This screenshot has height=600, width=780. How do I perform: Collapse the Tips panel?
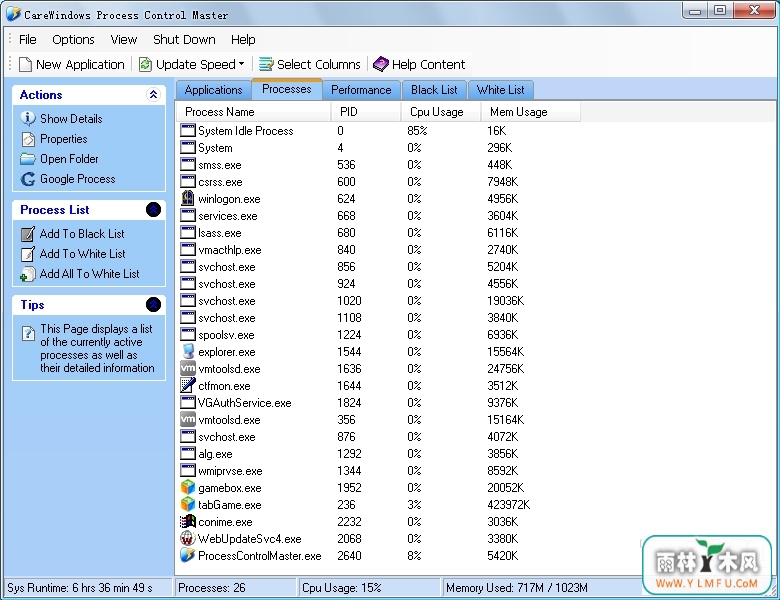[153, 304]
